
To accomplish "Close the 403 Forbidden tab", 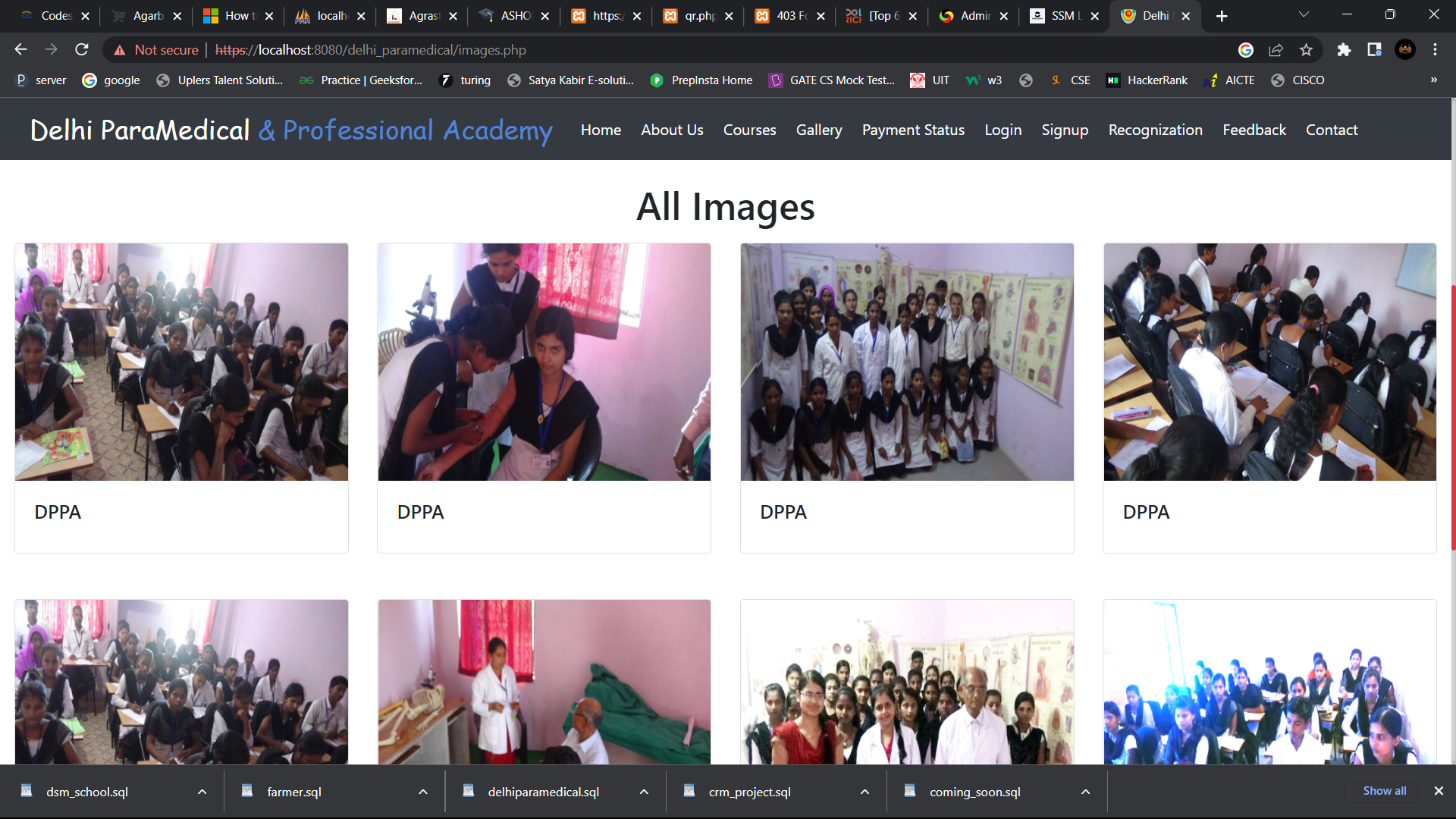I will [x=821, y=16].
